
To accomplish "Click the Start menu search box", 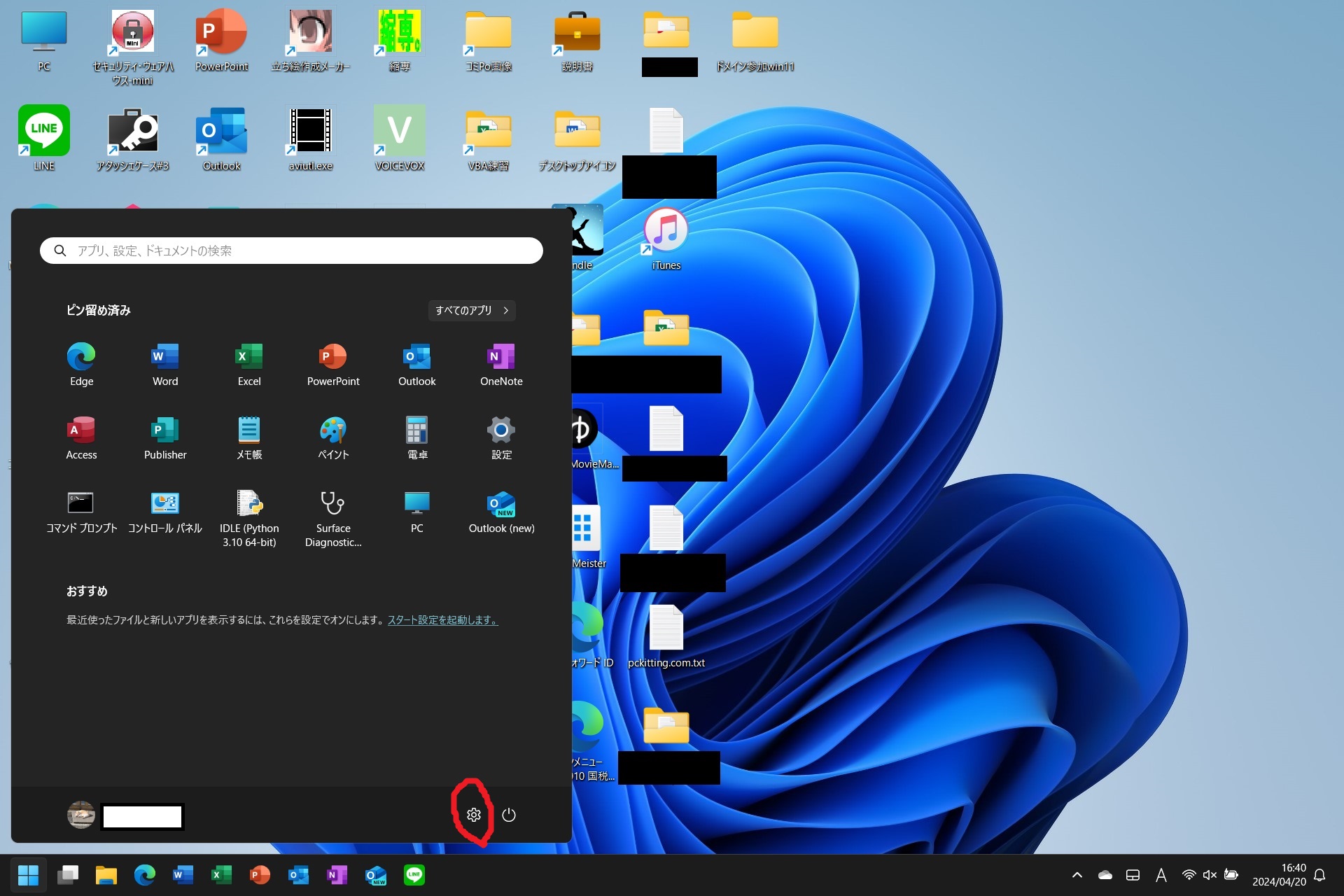I will (291, 251).
